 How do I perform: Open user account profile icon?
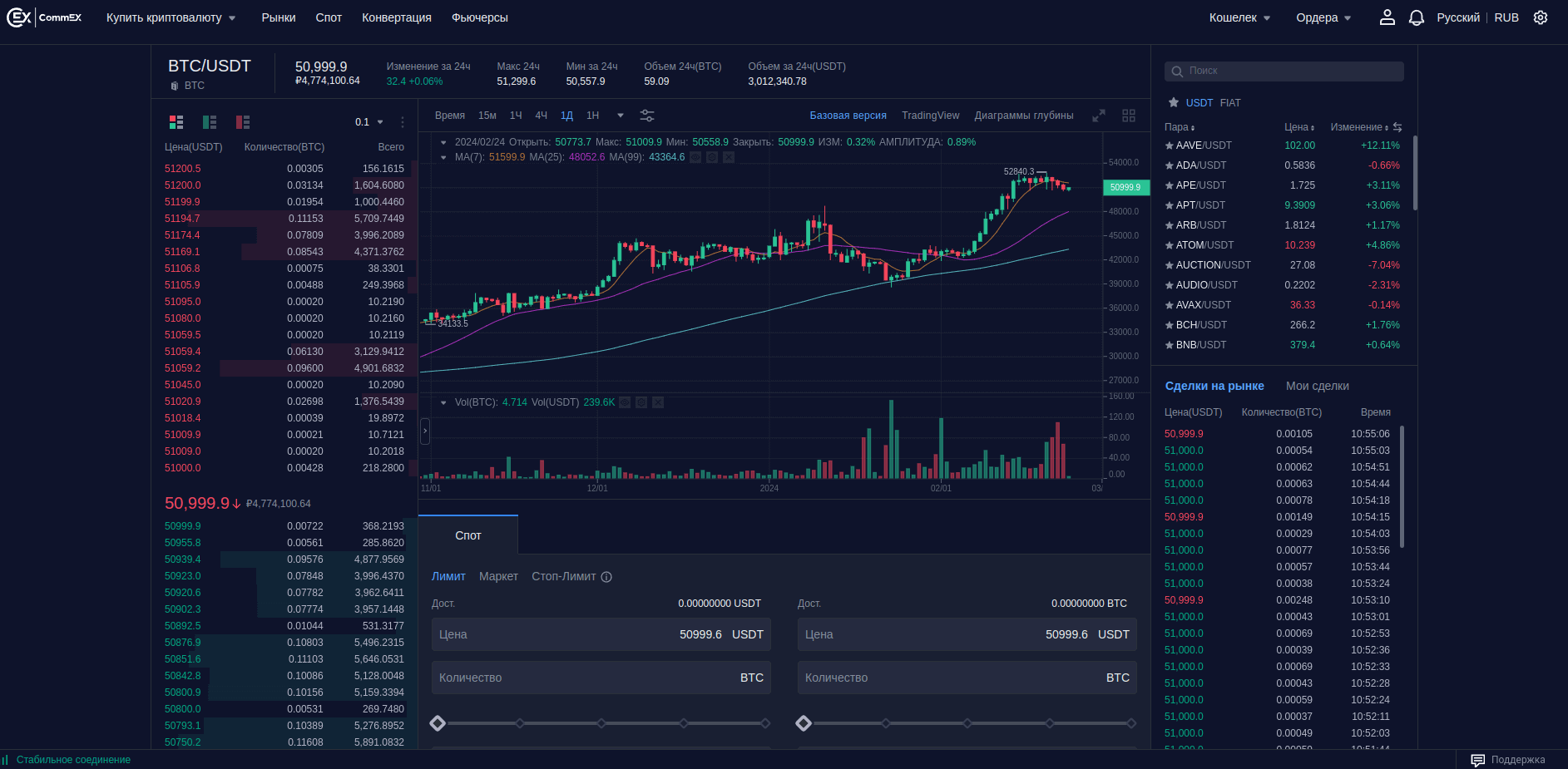pyautogui.click(x=1387, y=17)
